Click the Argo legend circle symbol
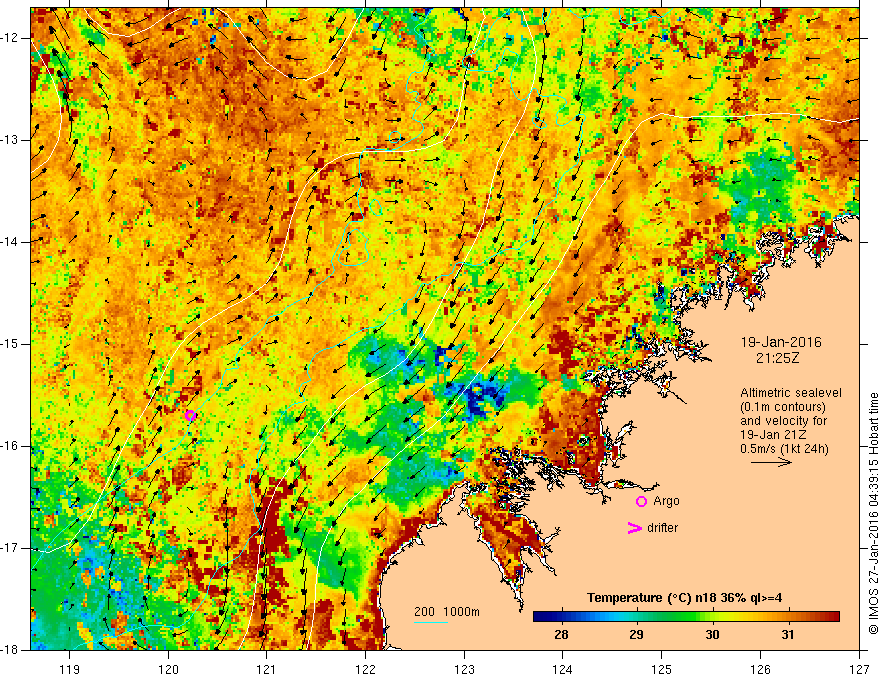The height and width of the screenshot is (680, 880). 641,502
